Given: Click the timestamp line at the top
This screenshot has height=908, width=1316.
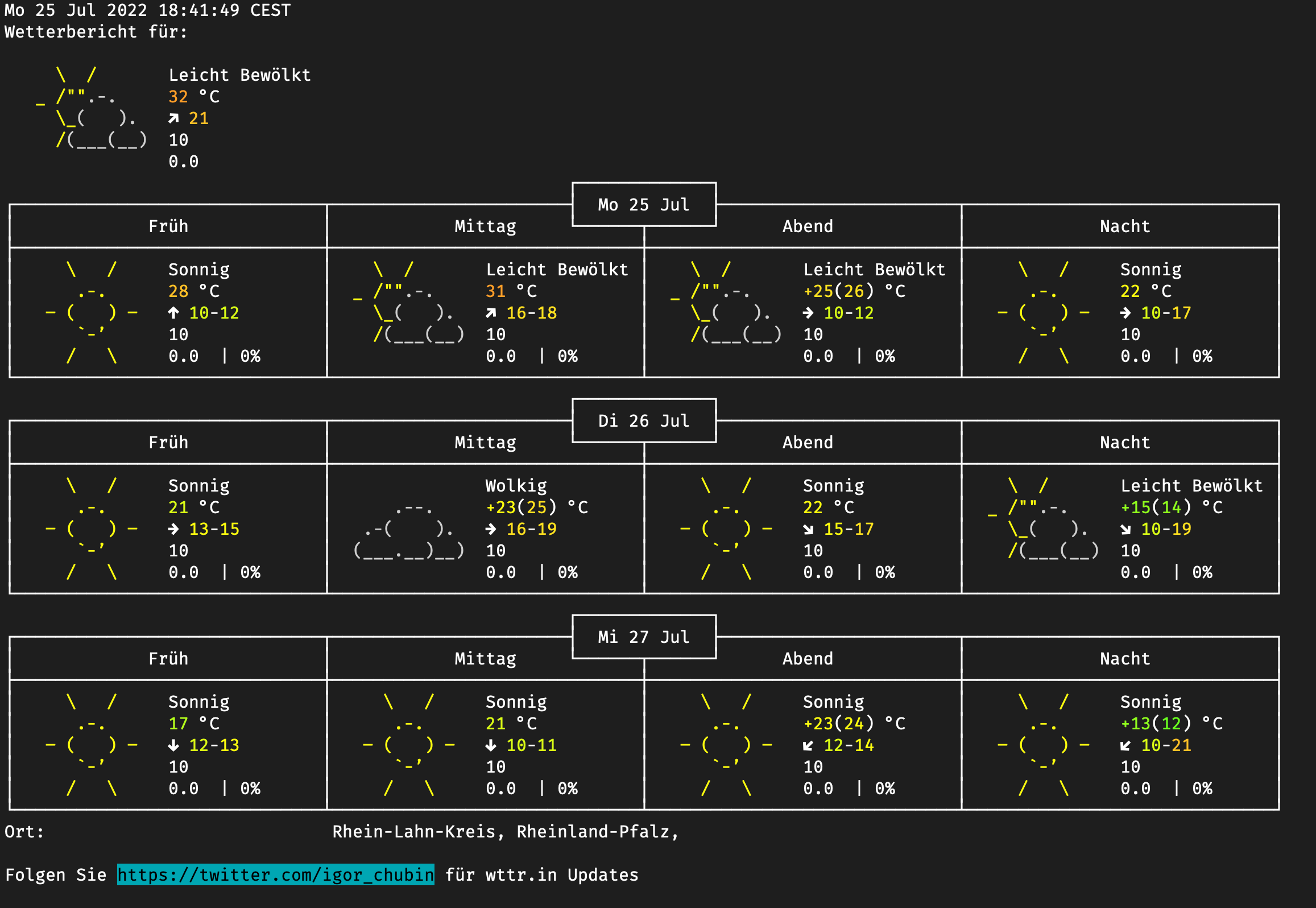Looking at the screenshot, I should tap(147, 10).
